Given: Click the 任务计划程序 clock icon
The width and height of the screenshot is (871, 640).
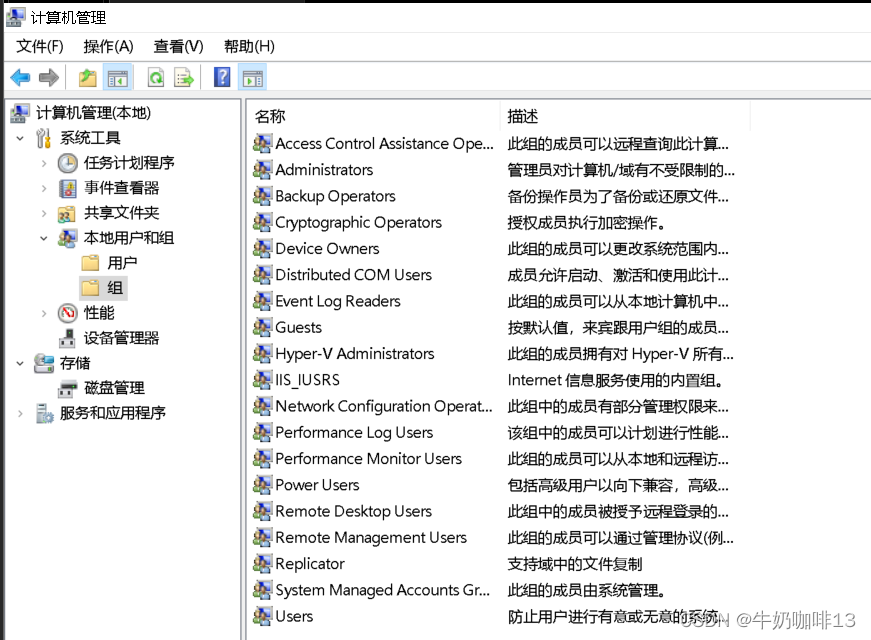Looking at the screenshot, I should pyautogui.click(x=68, y=163).
